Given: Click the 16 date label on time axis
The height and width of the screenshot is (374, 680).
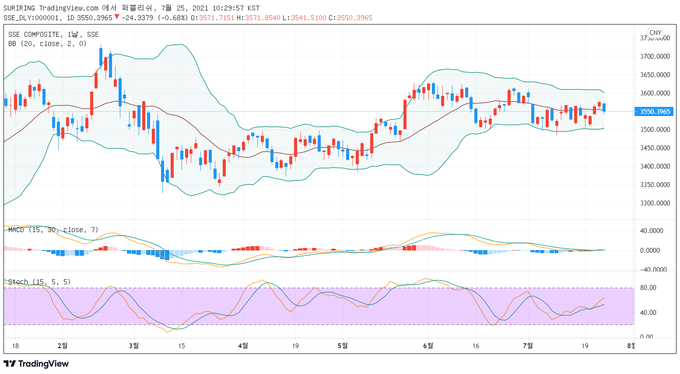Looking at the screenshot, I should click(476, 346).
